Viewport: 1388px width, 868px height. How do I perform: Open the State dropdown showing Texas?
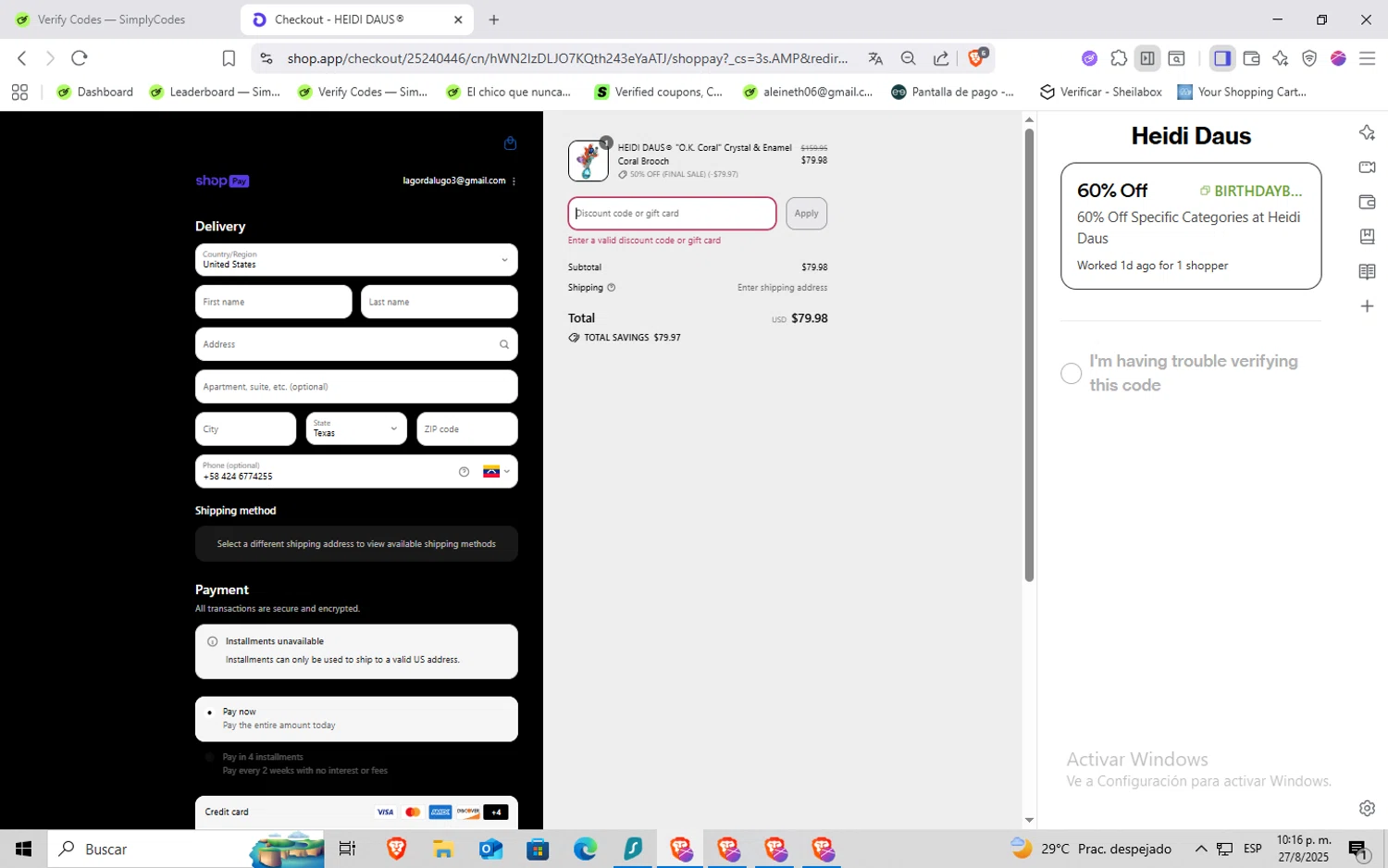click(356, 428)
